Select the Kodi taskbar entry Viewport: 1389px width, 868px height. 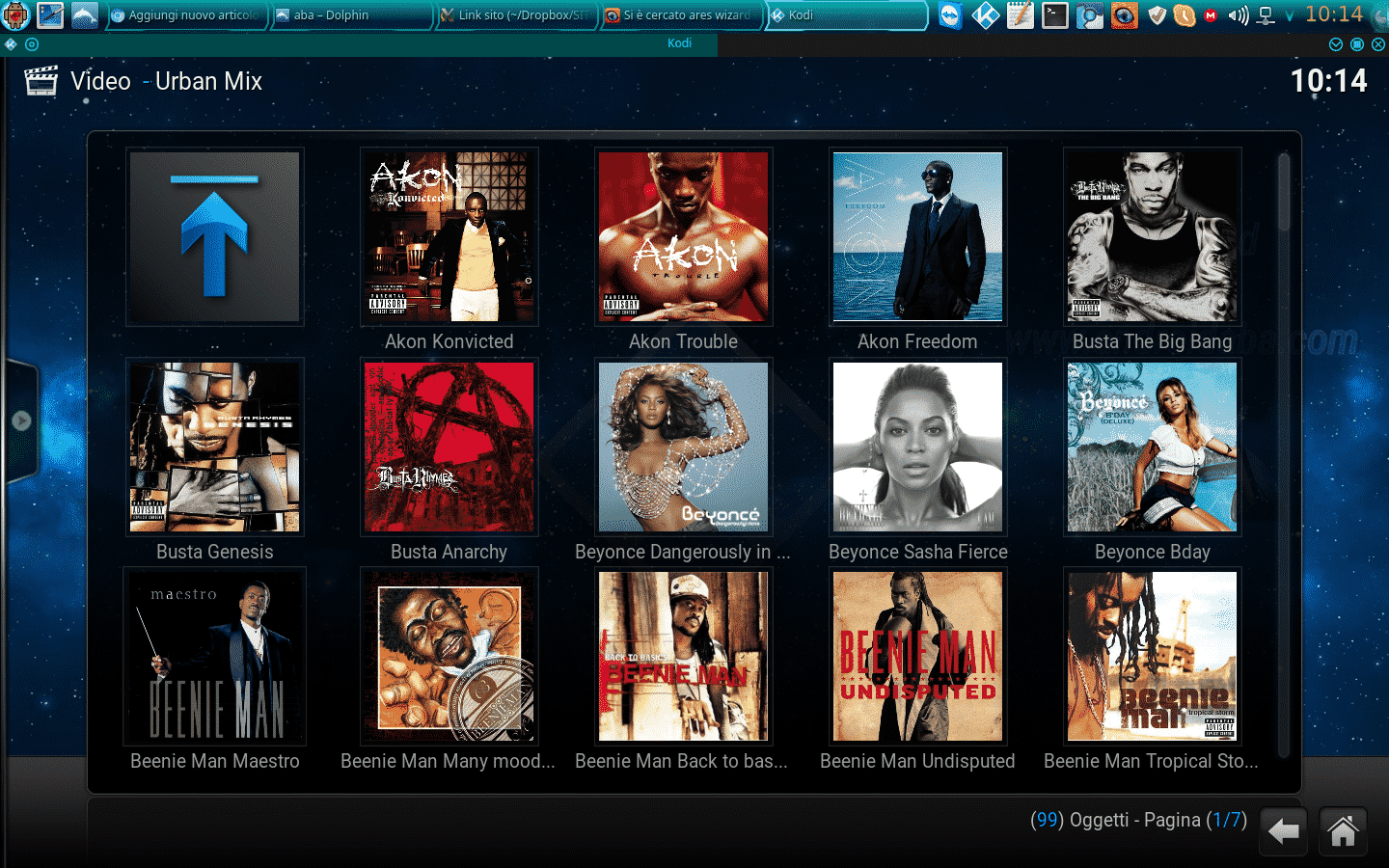pos(846,15)
